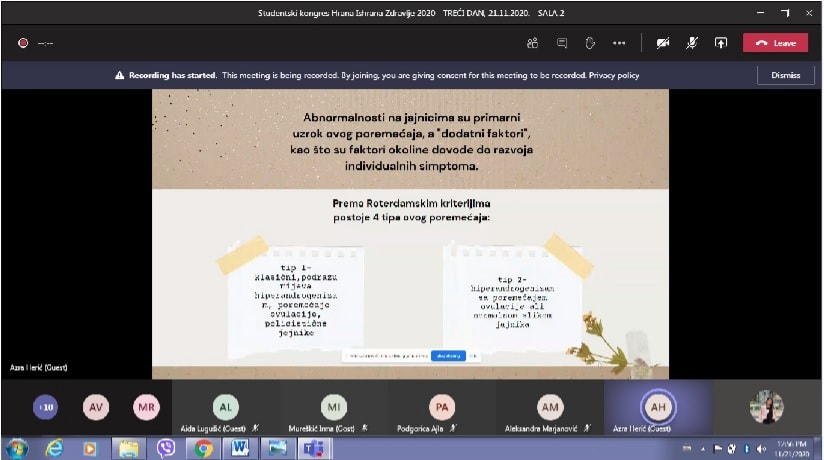Open Google Chrome from the taskbar
824x460 pixels.
[204, 447]
